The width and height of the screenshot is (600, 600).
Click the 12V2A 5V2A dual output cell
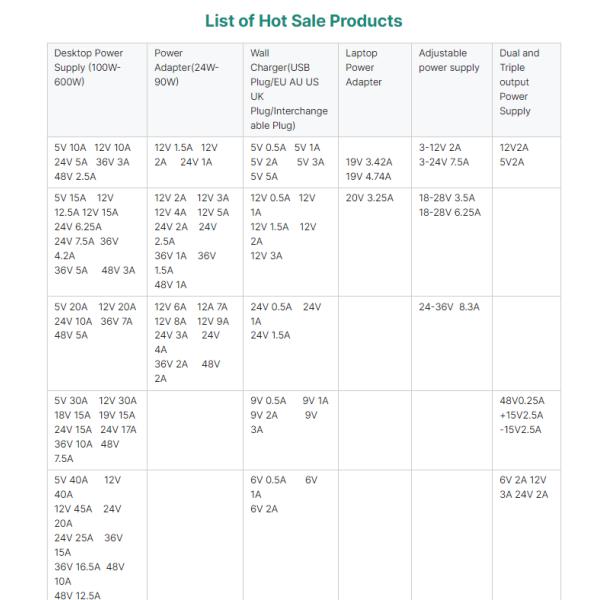coord(515,154)
